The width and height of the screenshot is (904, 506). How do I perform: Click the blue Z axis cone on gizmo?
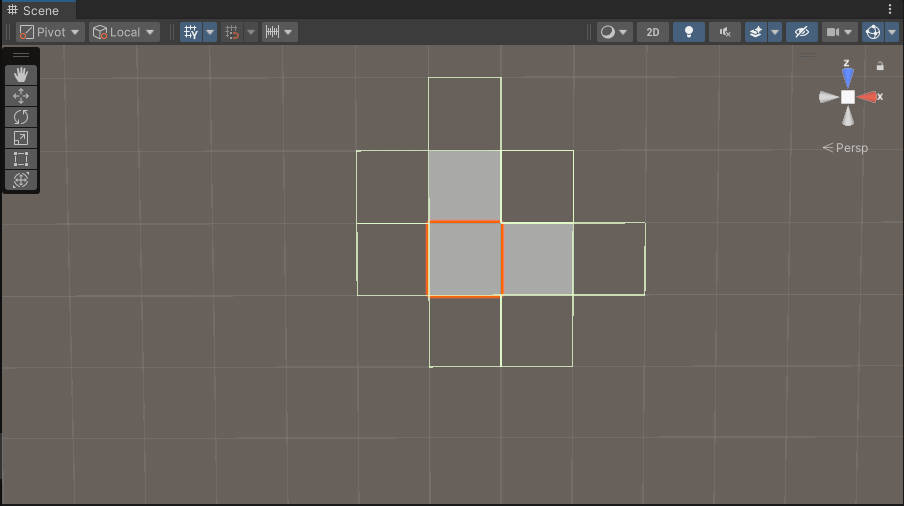click(848, 76)
